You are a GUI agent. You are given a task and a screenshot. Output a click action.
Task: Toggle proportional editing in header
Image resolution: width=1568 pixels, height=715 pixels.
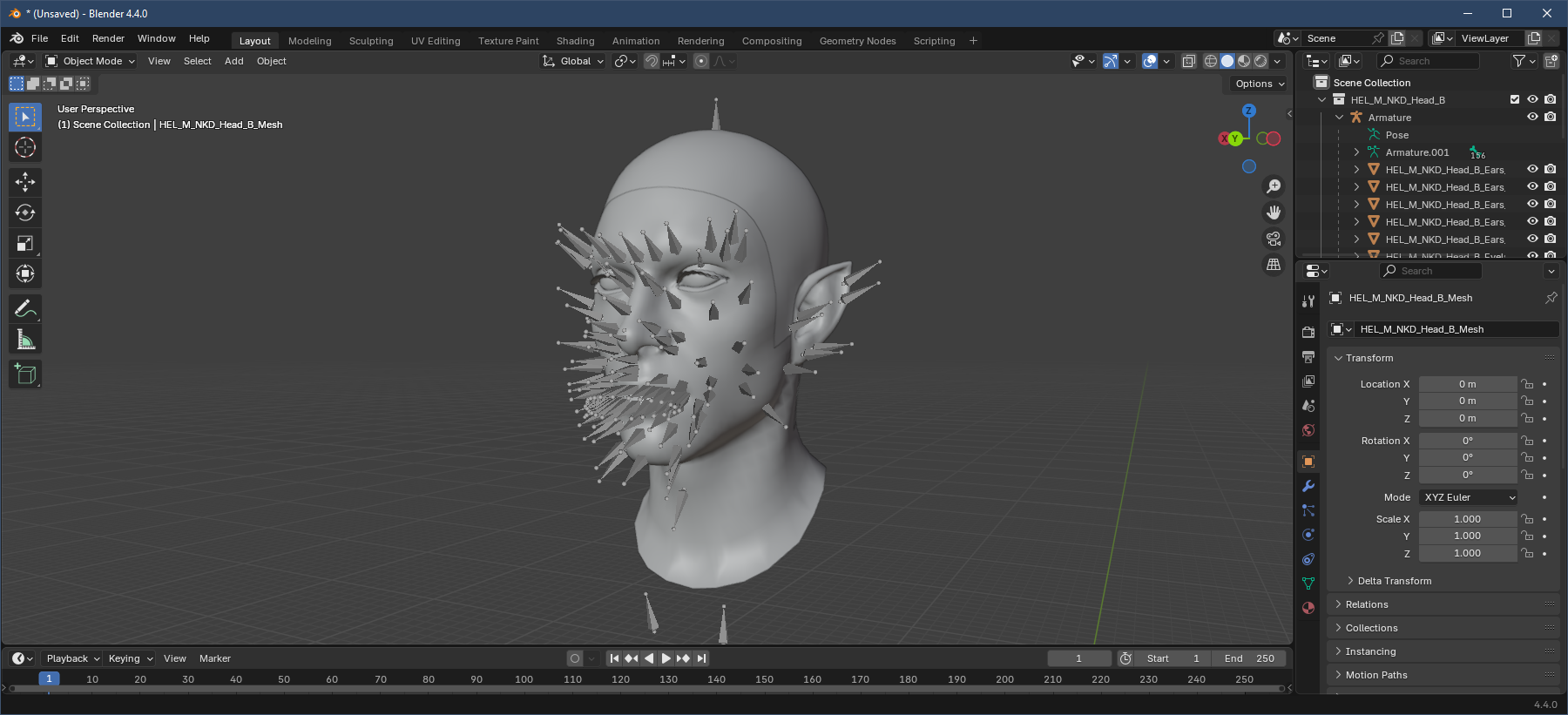pos(701,61)
